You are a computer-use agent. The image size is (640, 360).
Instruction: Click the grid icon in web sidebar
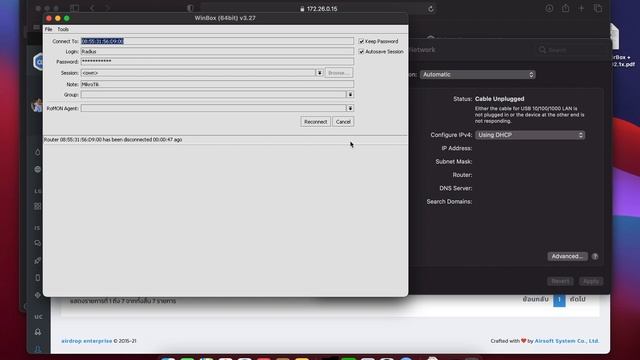click(38, 206)
